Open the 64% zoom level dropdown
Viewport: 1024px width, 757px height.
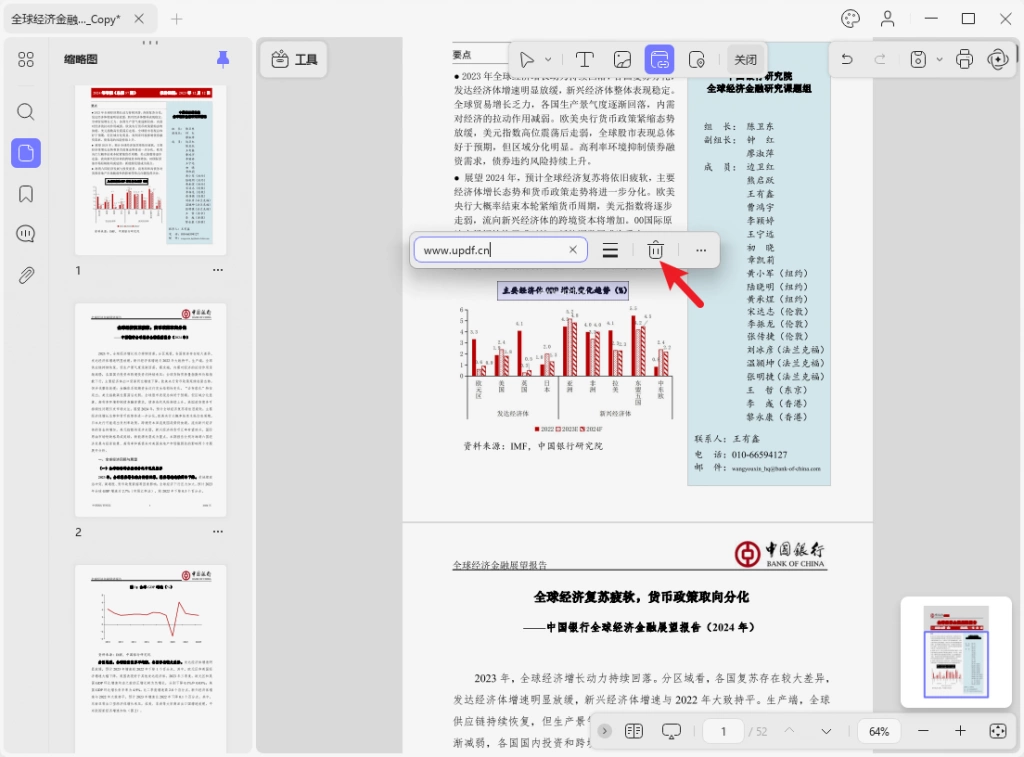[879, 731]
